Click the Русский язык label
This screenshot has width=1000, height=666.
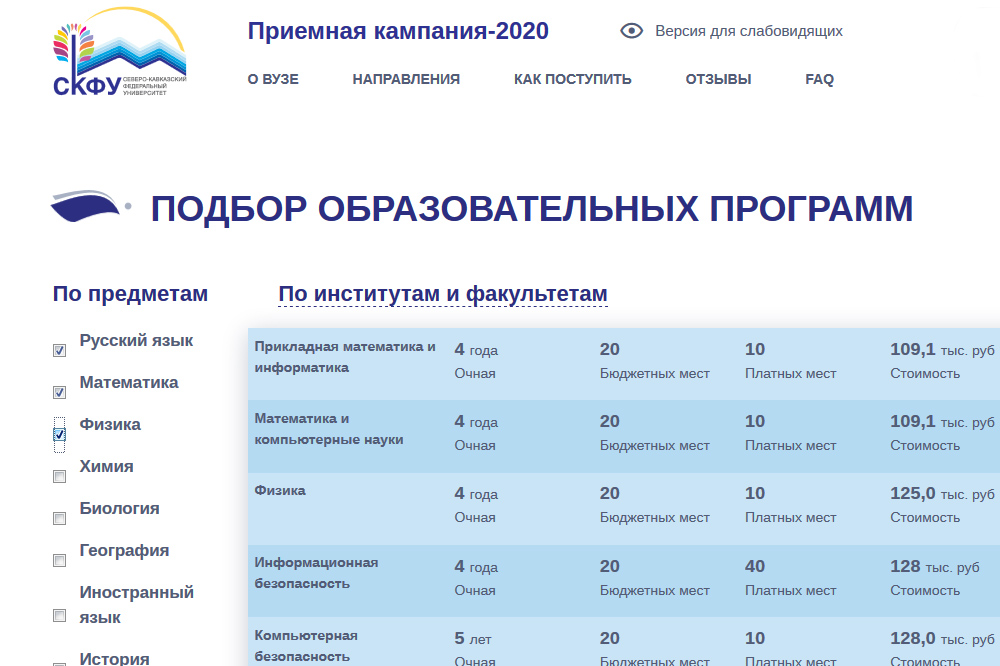[x=136, y=340]
